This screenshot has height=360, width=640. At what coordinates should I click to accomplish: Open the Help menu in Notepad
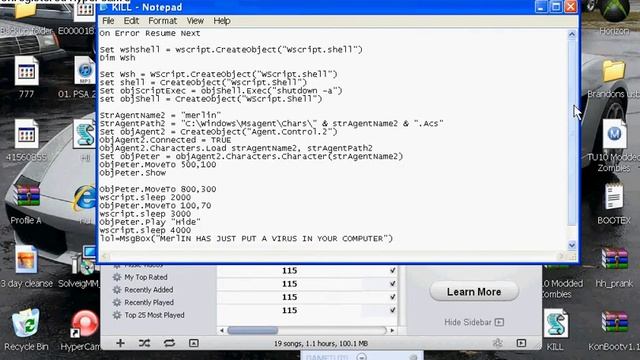tap(222, 21)
